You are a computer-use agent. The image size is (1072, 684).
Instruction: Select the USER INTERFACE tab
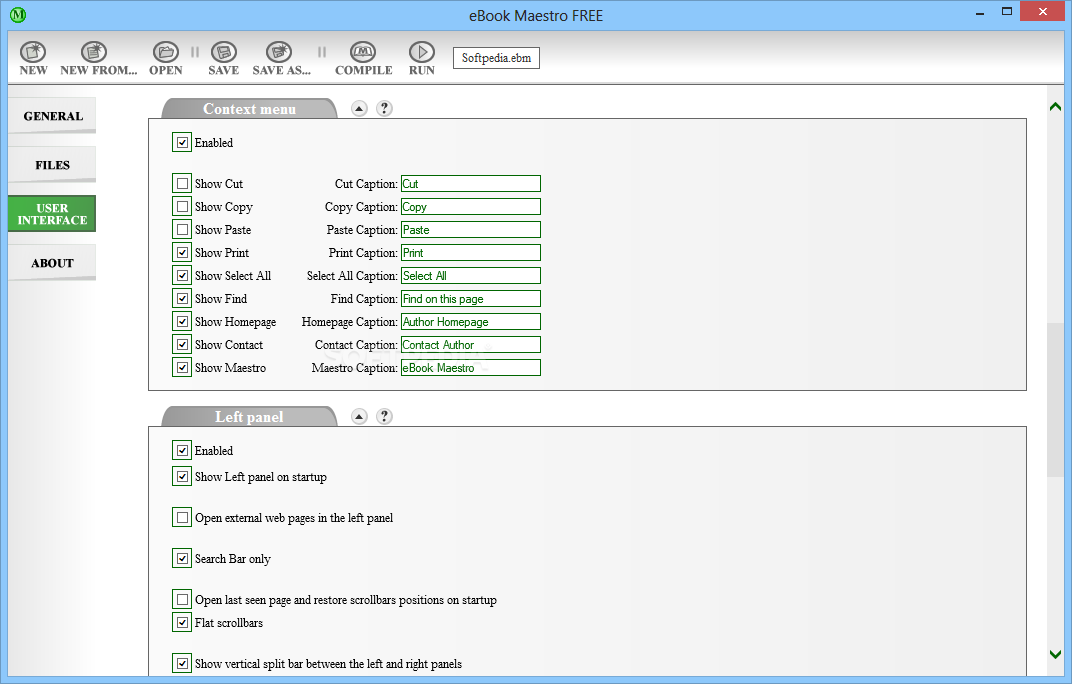click(53, 214)
